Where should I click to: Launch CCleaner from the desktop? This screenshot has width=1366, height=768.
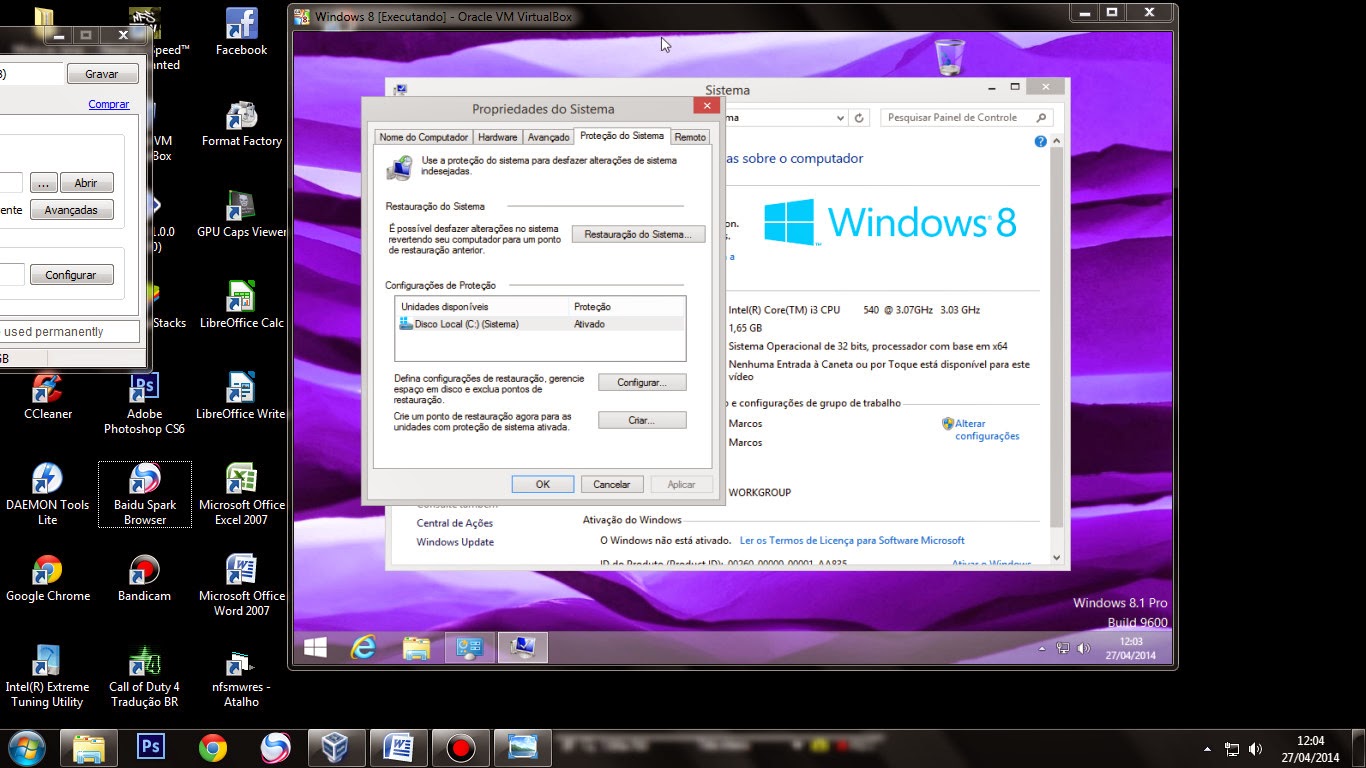click(x=47, y=397)
